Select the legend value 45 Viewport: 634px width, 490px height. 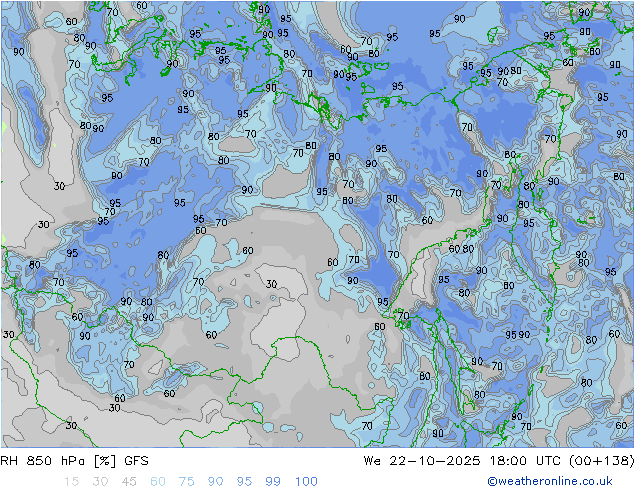(129, 482)
